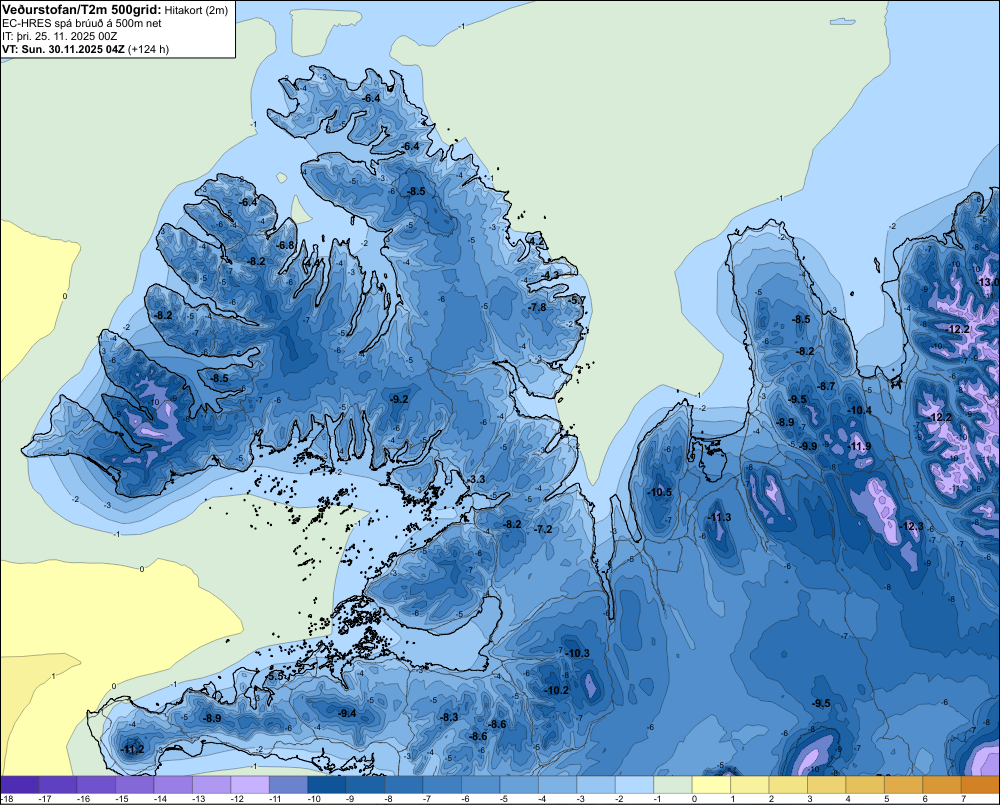Select the -8.3 temperature value
The width and height of the screenshot is (1000, 805).
(449, 717)
